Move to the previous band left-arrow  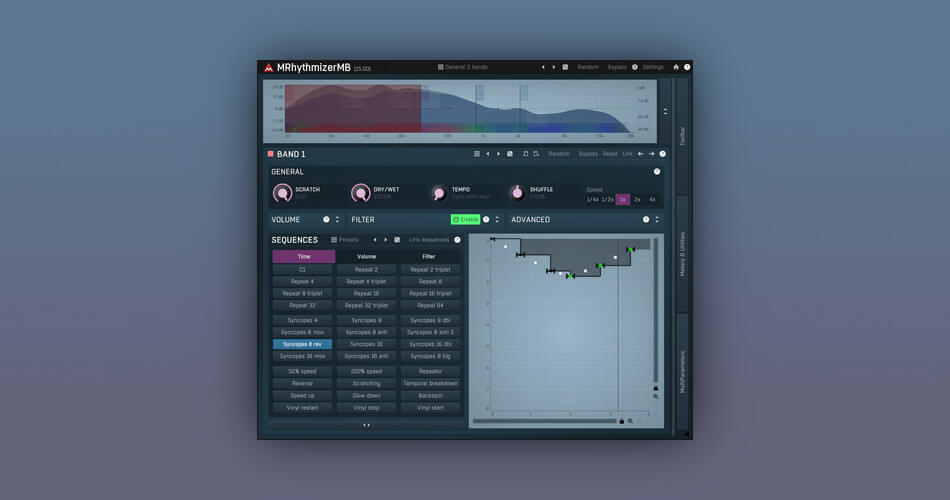pyautogui.click(x=640, y=154)
